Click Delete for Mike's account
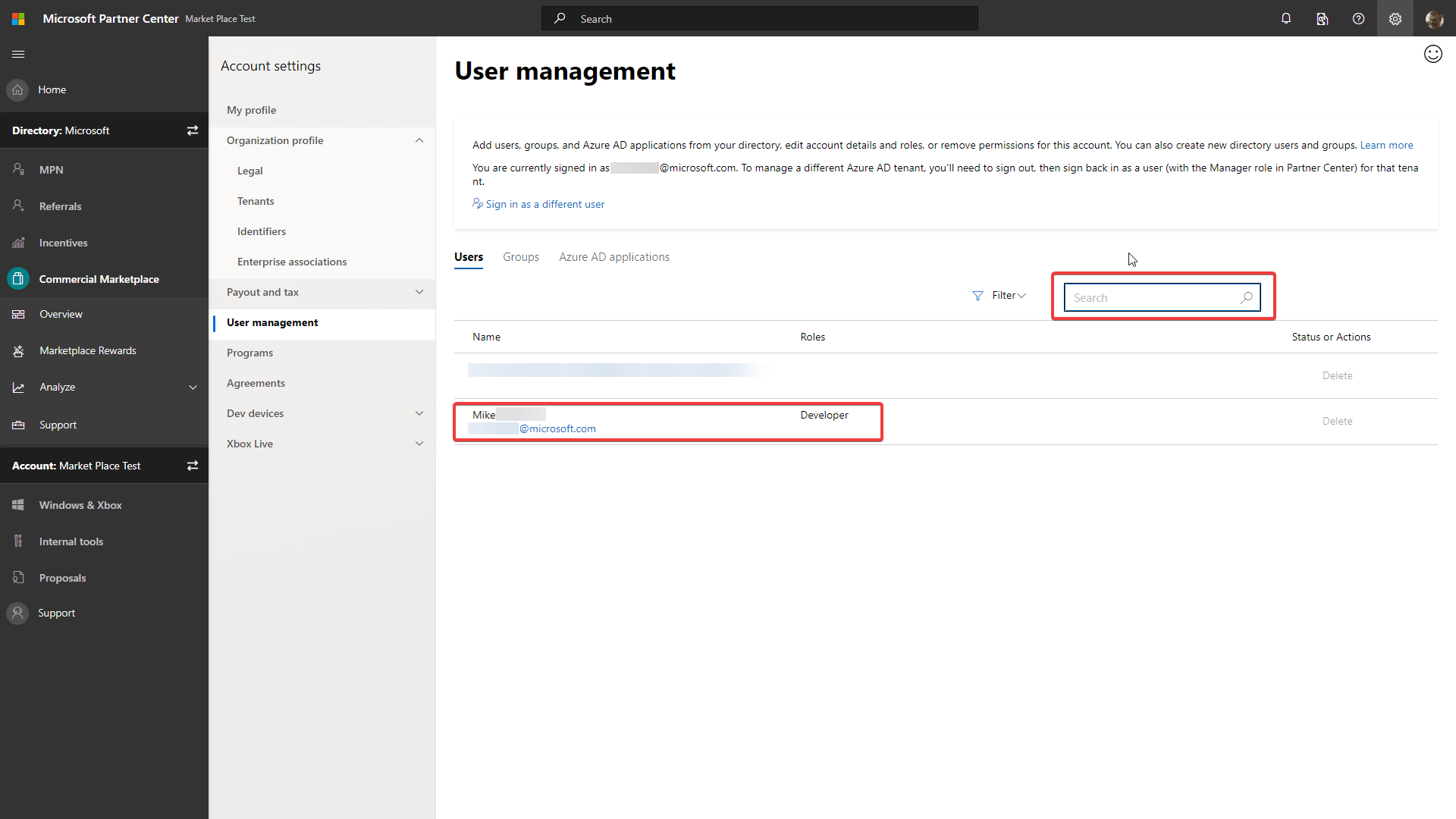 click(x=1337, y=420)
